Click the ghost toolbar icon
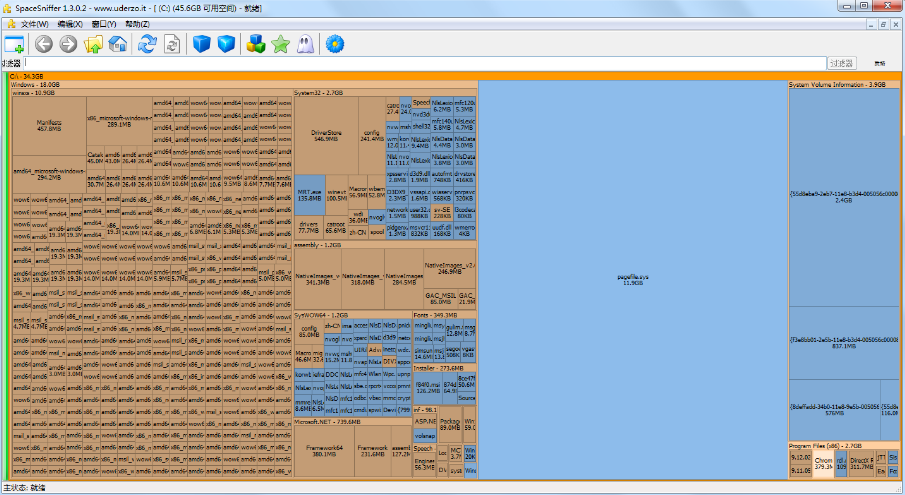The image size is (905, 495). pos(305,44)
